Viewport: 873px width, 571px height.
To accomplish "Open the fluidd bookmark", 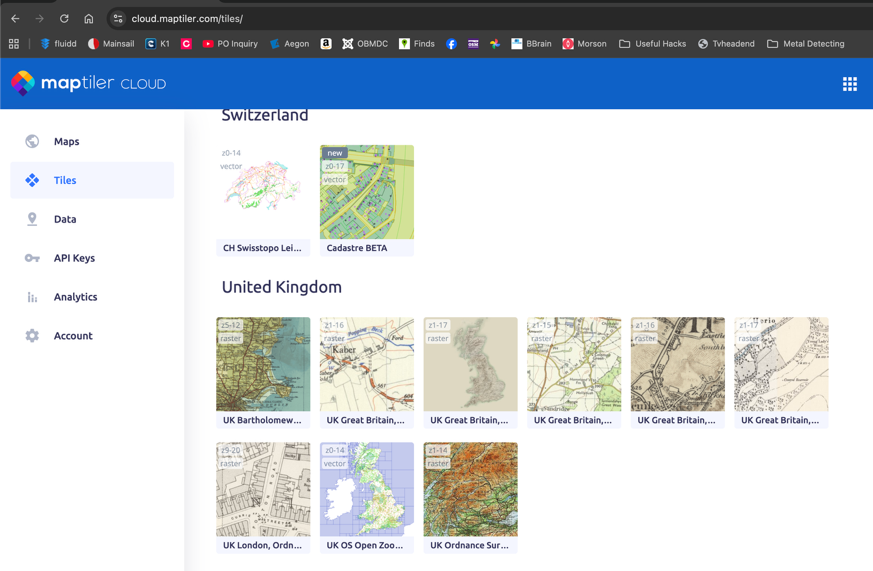I will pos(58,43).
